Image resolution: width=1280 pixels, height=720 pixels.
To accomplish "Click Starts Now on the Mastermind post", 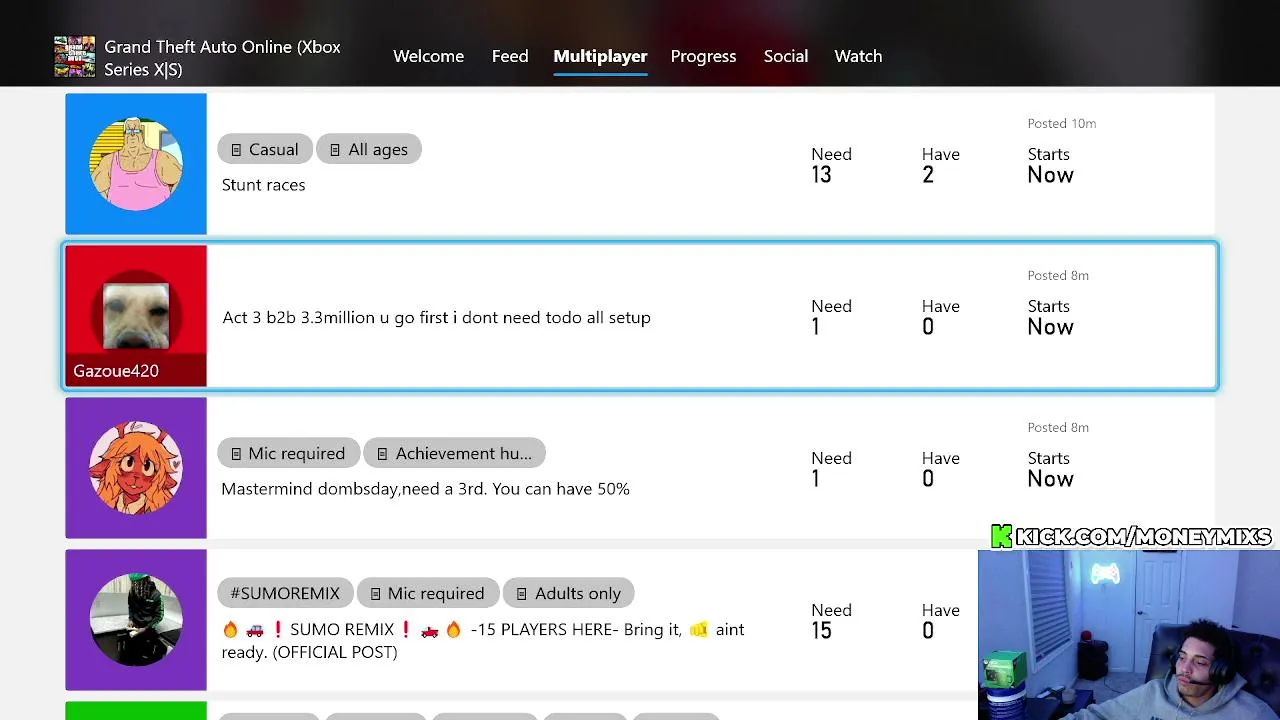I will [x=1050, y=469].
